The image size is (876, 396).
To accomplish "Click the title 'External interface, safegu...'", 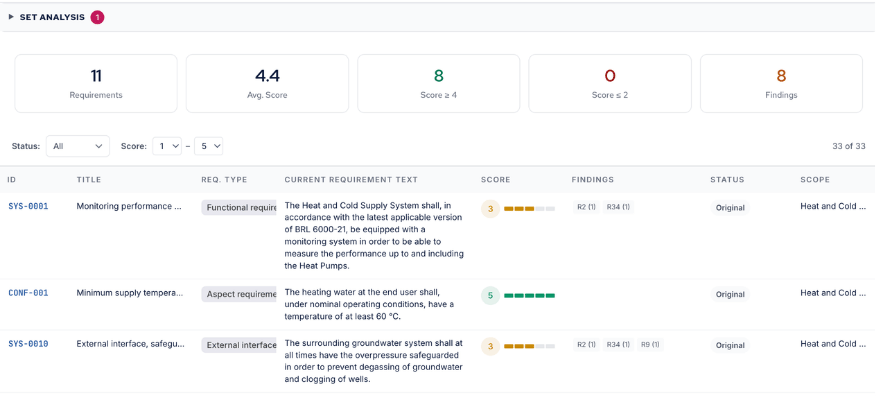I will pos(130,344).
